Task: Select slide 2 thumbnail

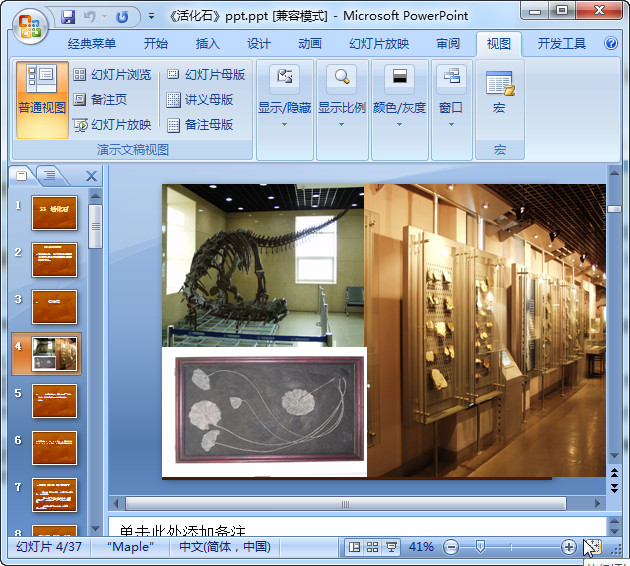Action: pyautogui.click(x=54, y=260)
